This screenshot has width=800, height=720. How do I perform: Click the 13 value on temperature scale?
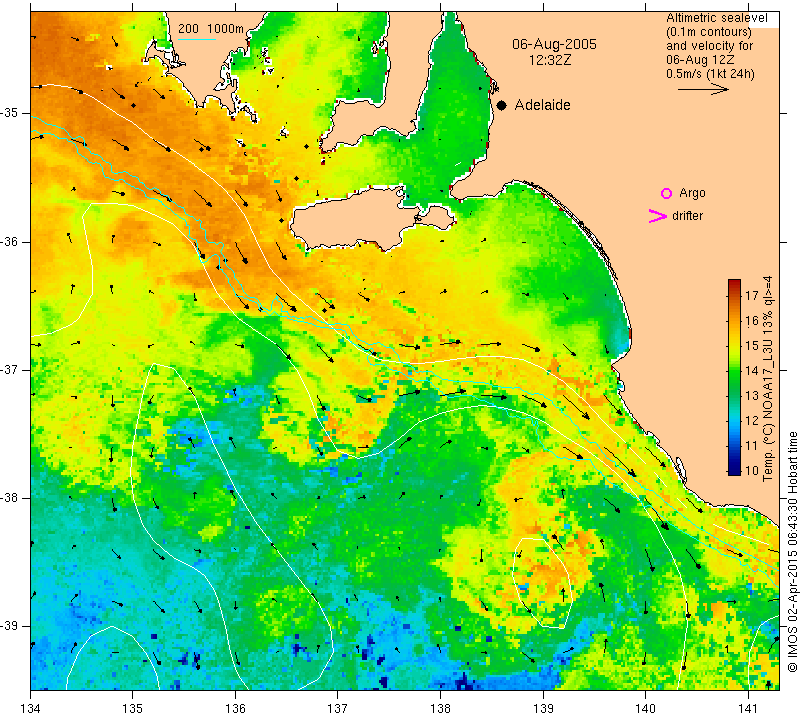(x=752, y=395)
